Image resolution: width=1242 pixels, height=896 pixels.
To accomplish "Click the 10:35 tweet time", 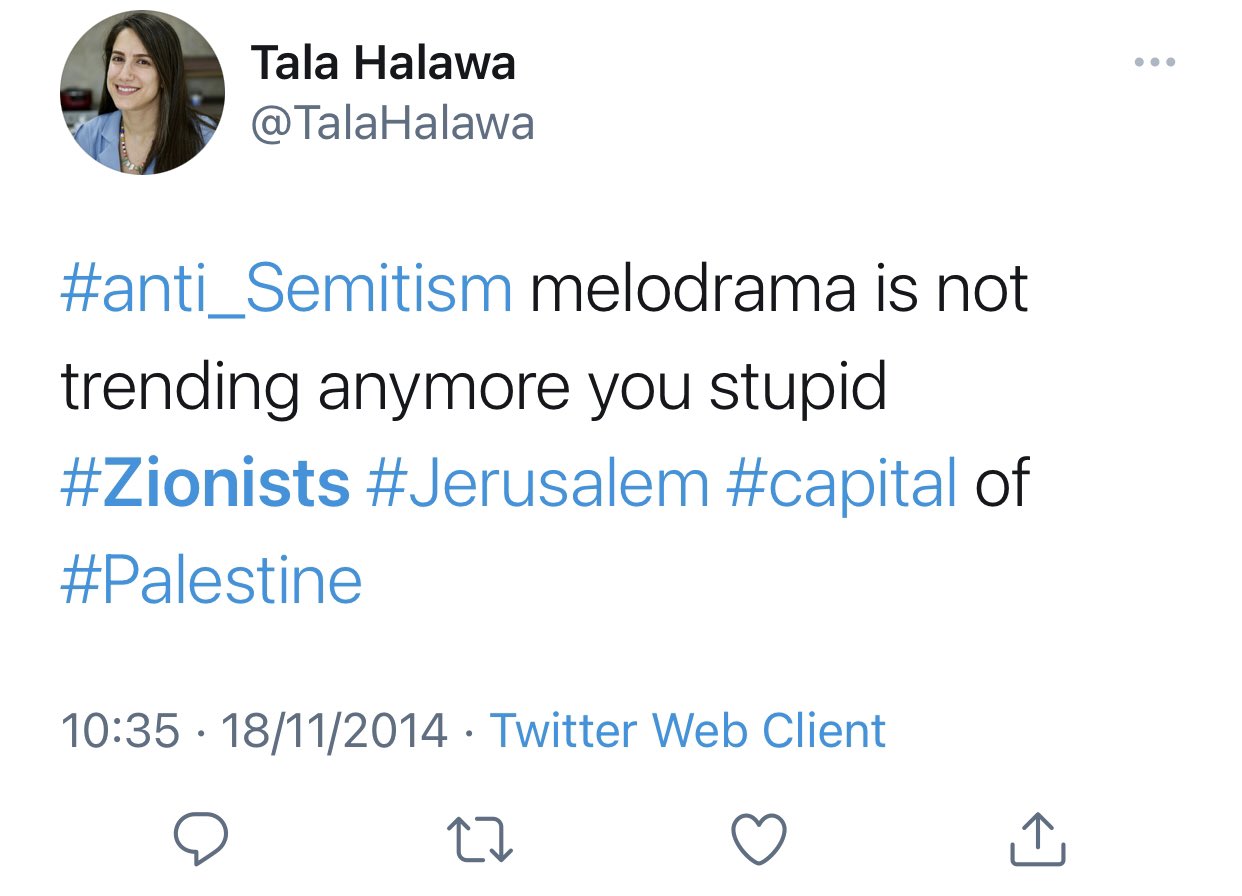I will [120, 730].
